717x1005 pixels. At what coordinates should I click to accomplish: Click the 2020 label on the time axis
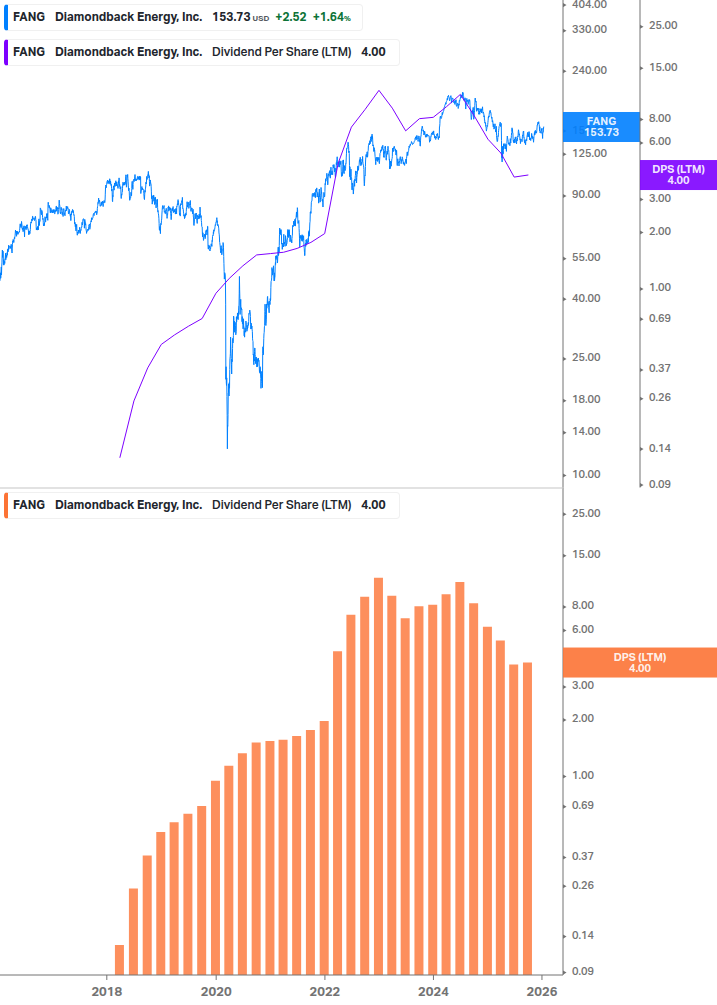[x=215, y=991]
